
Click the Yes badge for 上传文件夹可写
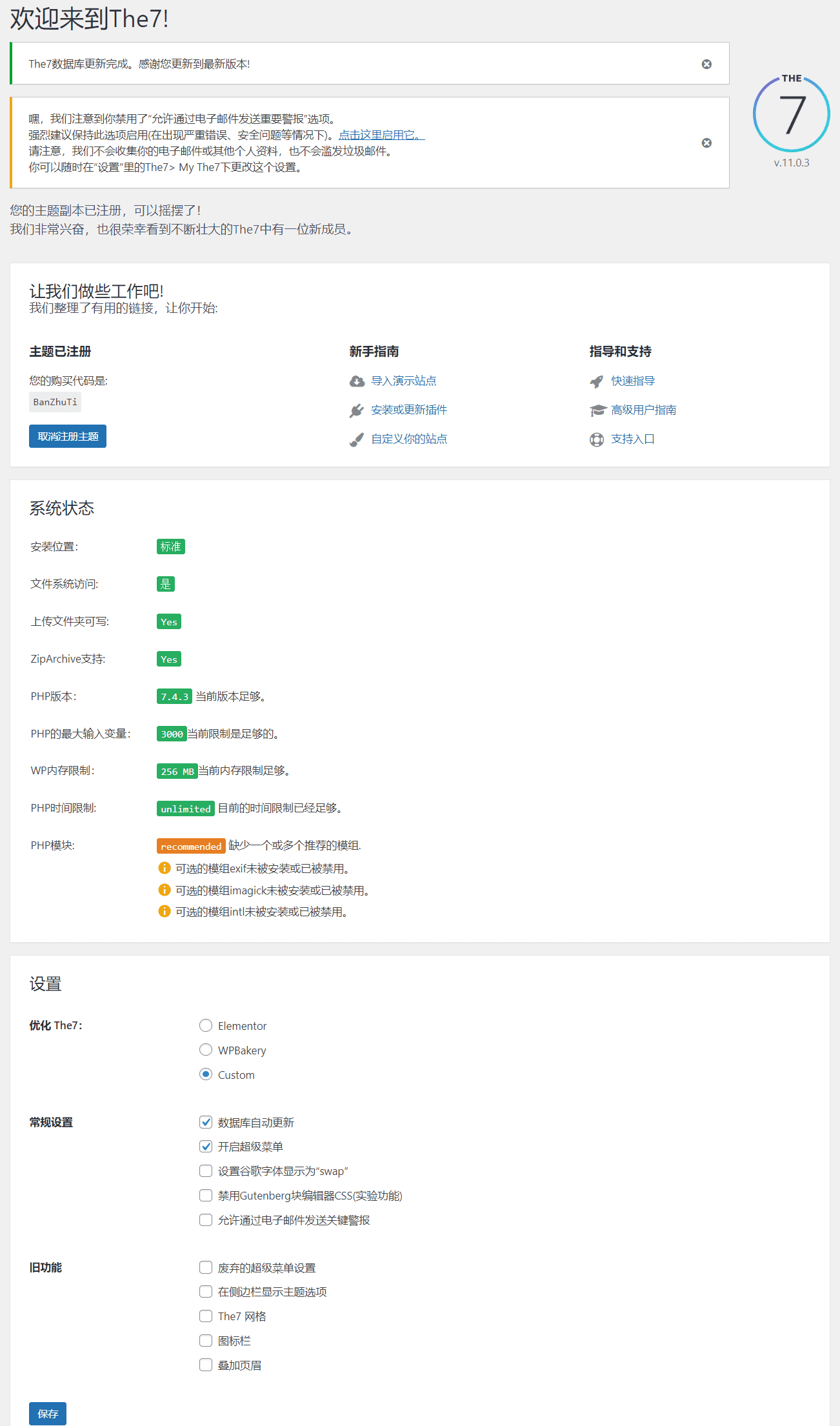click(x=169, y=621)
